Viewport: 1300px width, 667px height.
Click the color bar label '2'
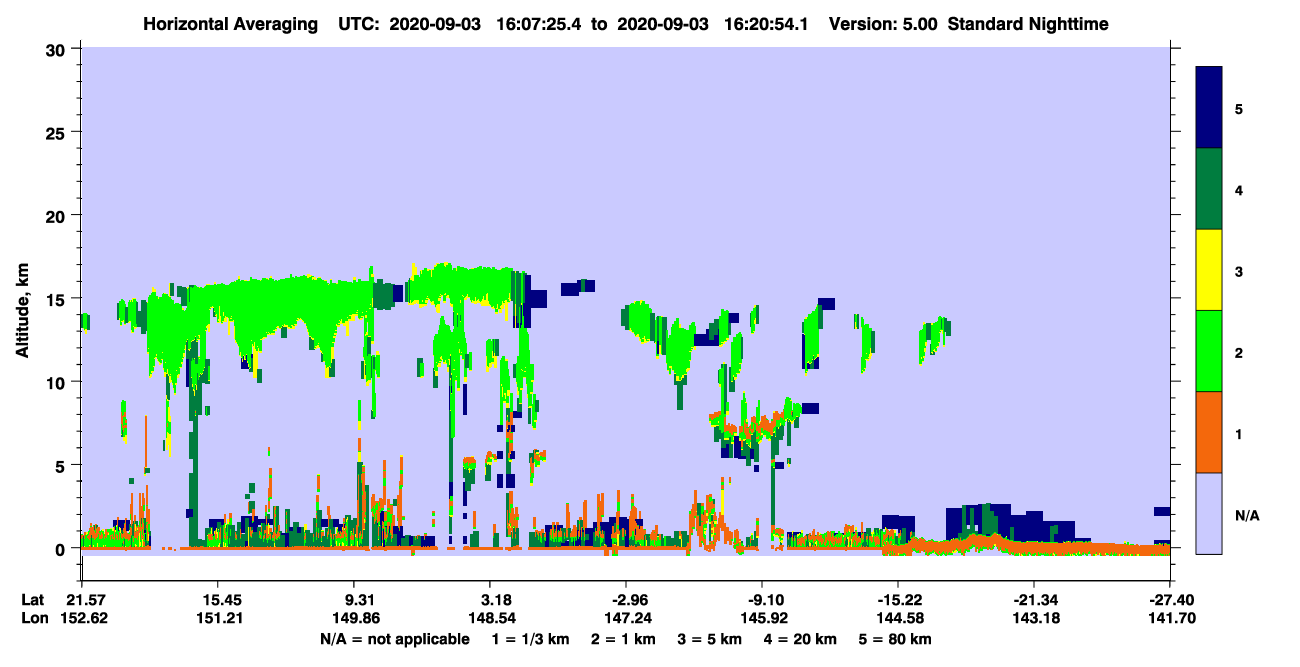click(1239, 352)
